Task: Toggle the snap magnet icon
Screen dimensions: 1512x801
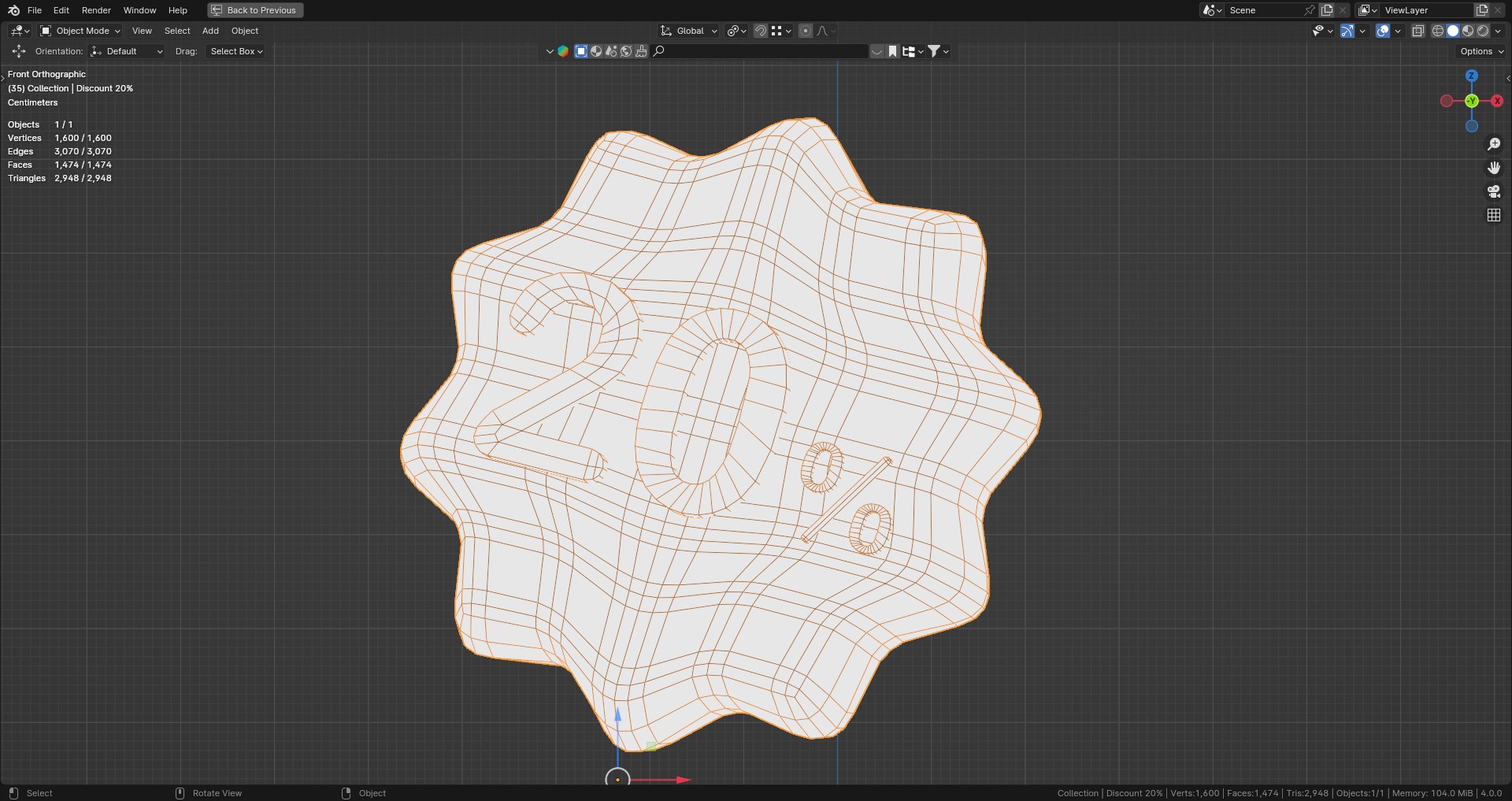Action: [761, 31]
